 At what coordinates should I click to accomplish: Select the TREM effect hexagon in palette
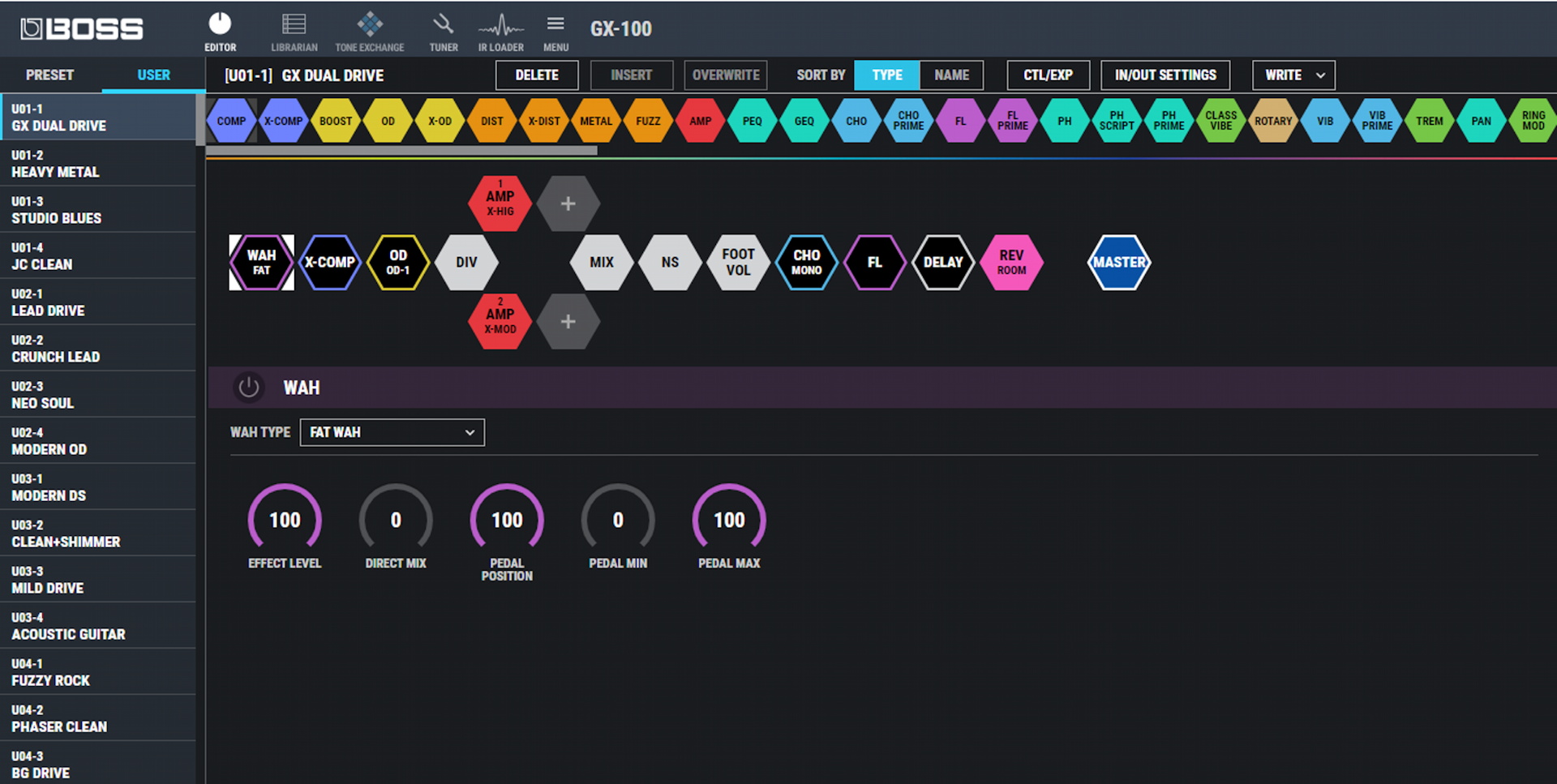pyautogui.click(x=1430, y=121)
